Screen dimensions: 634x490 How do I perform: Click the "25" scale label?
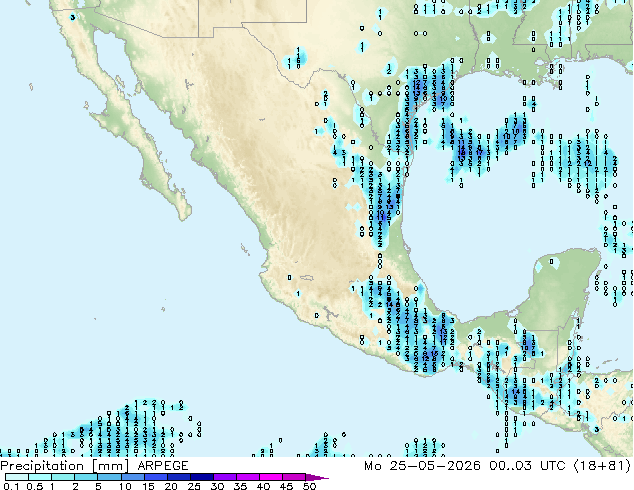pyautogui.click(x=194, y=486)
